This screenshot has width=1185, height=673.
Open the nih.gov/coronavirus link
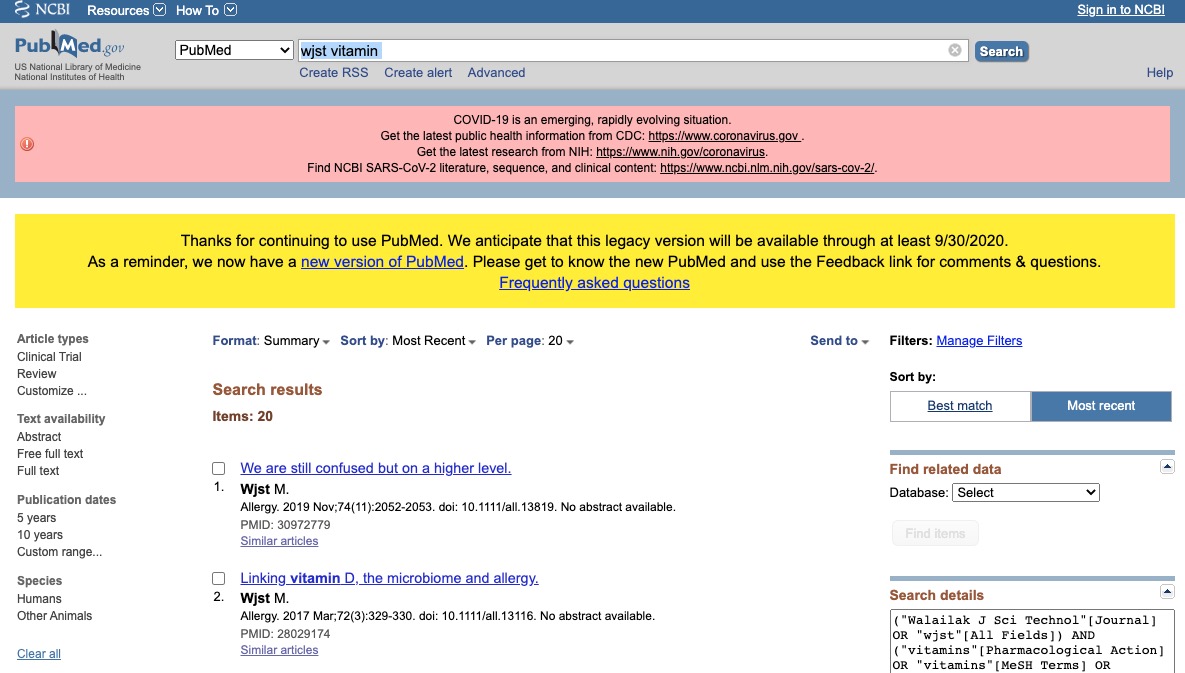pyautogui.click(x=680, y=152)
